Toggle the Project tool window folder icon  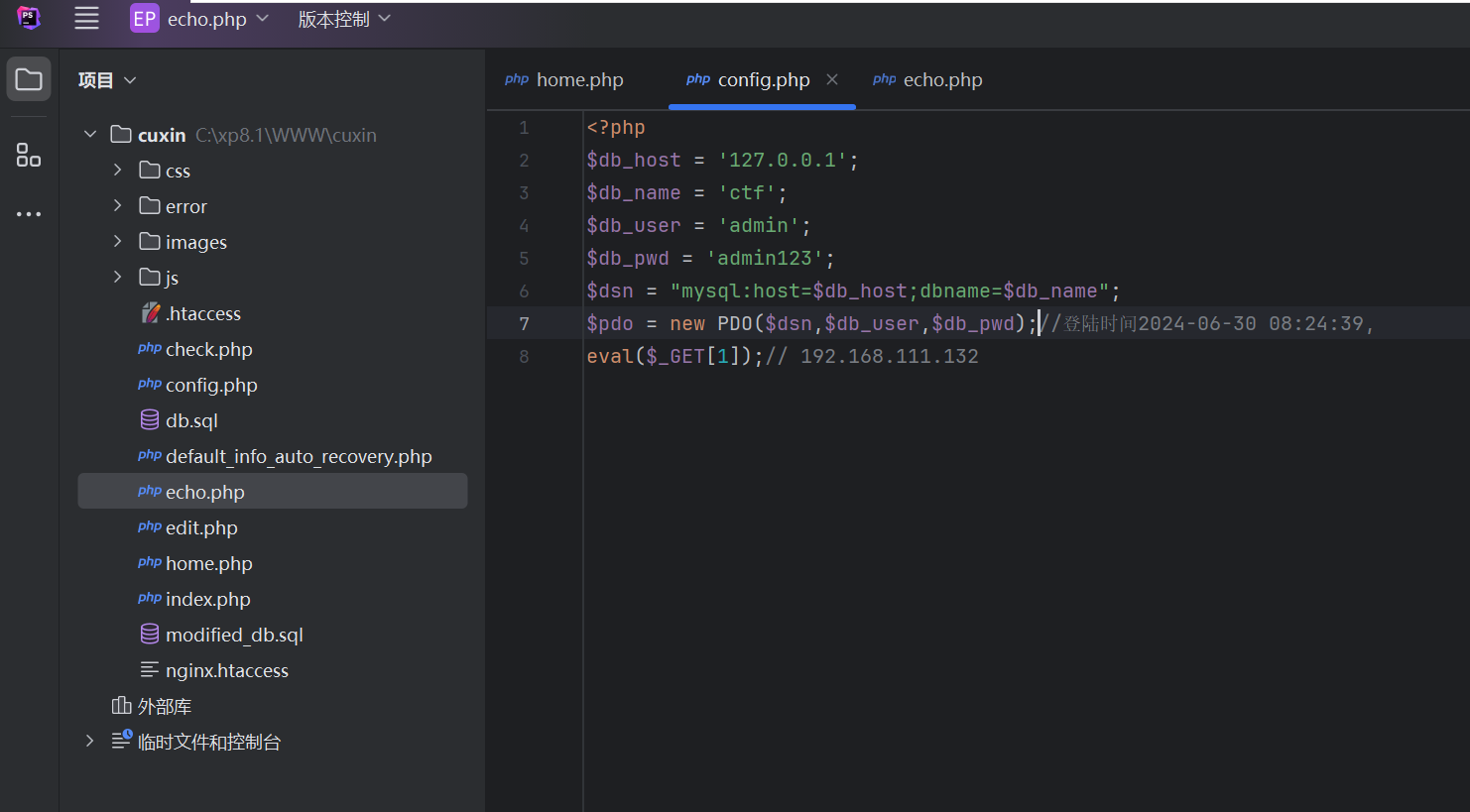[29, 79]
